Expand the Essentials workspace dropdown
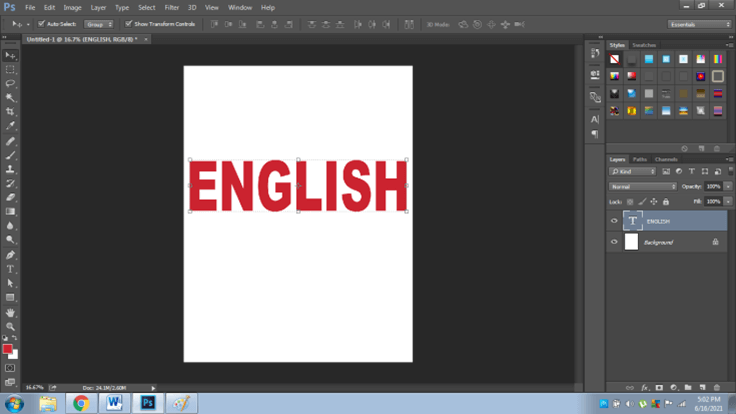Image resolution: width=736 pixels, height=414 pixels. pyautogui.click(x=699, y=24)
